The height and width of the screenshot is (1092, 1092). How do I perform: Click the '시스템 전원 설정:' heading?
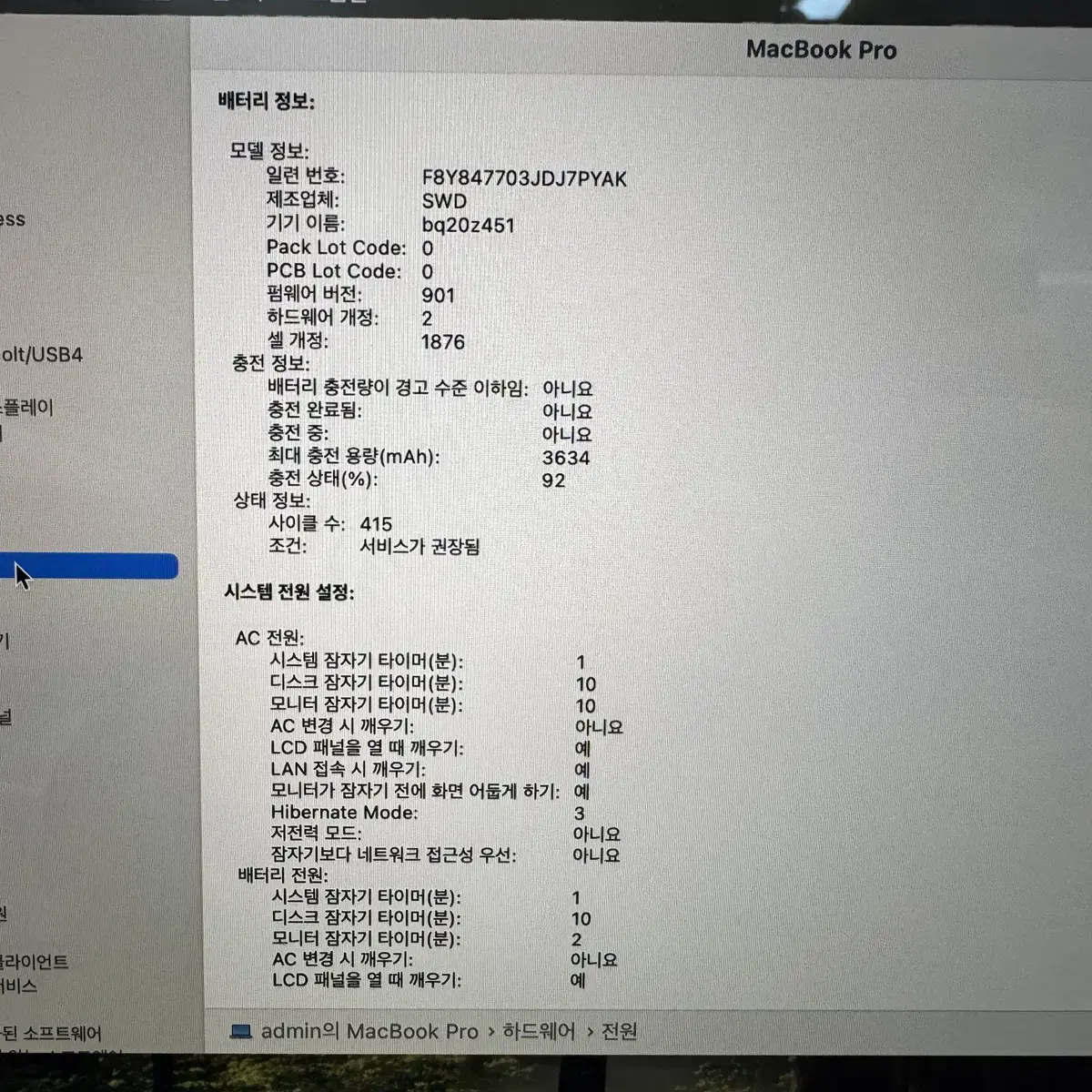pyautogui.click(x=289, y=592)
